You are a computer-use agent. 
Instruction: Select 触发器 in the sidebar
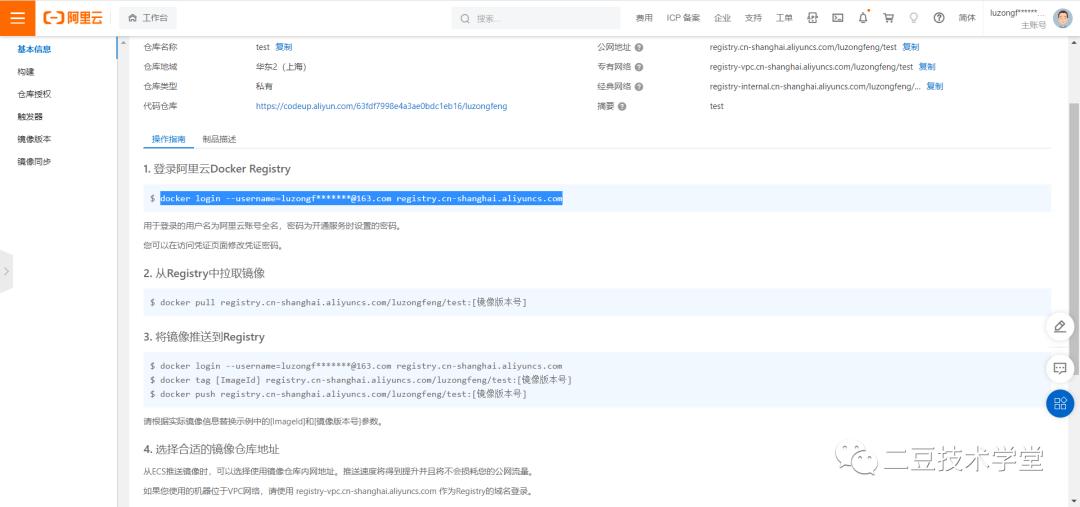point(30,116)
